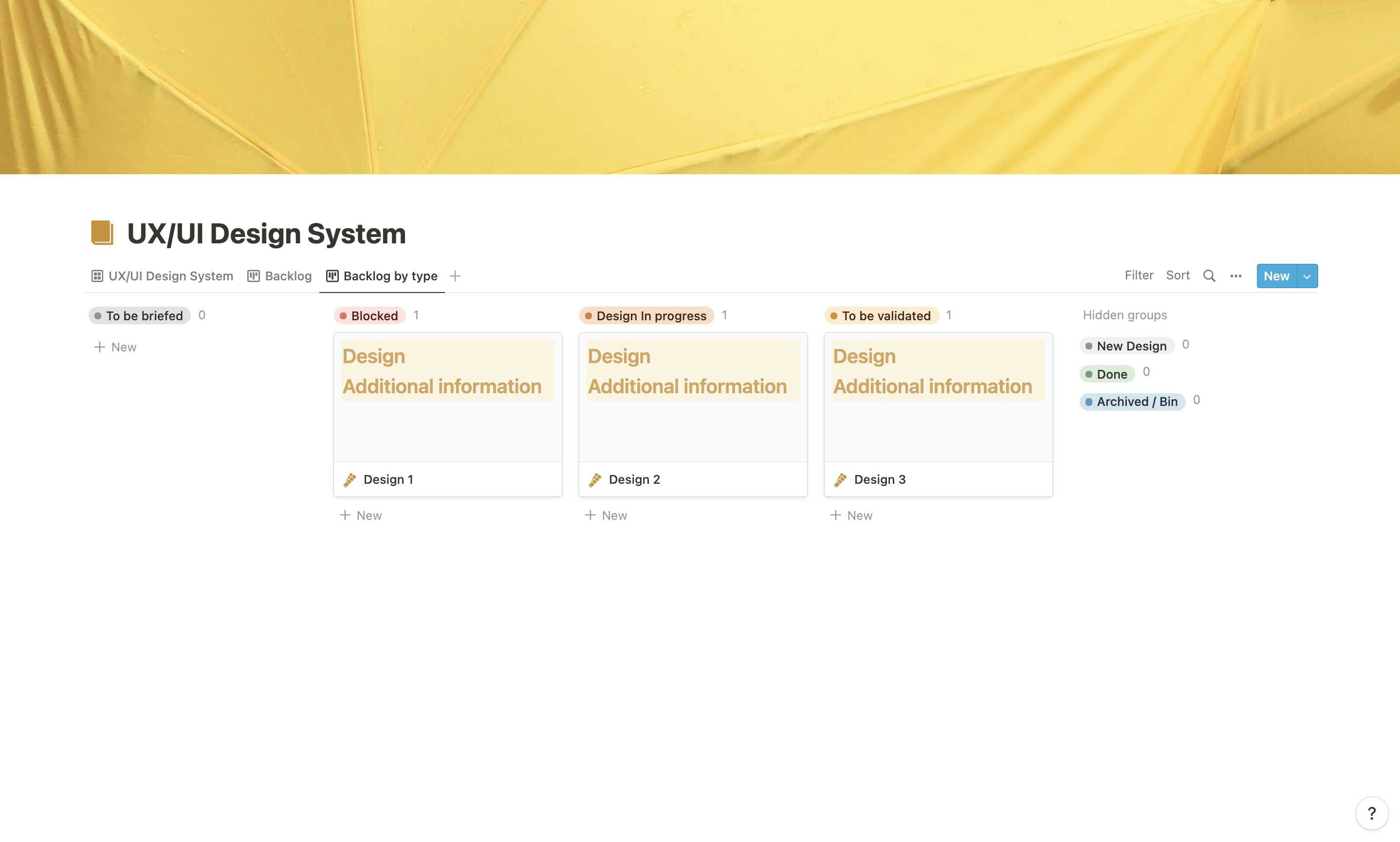Open Design 1 card preview thumbnail
The height and width of the screenshot is (842, 1400).
[448, 397]
